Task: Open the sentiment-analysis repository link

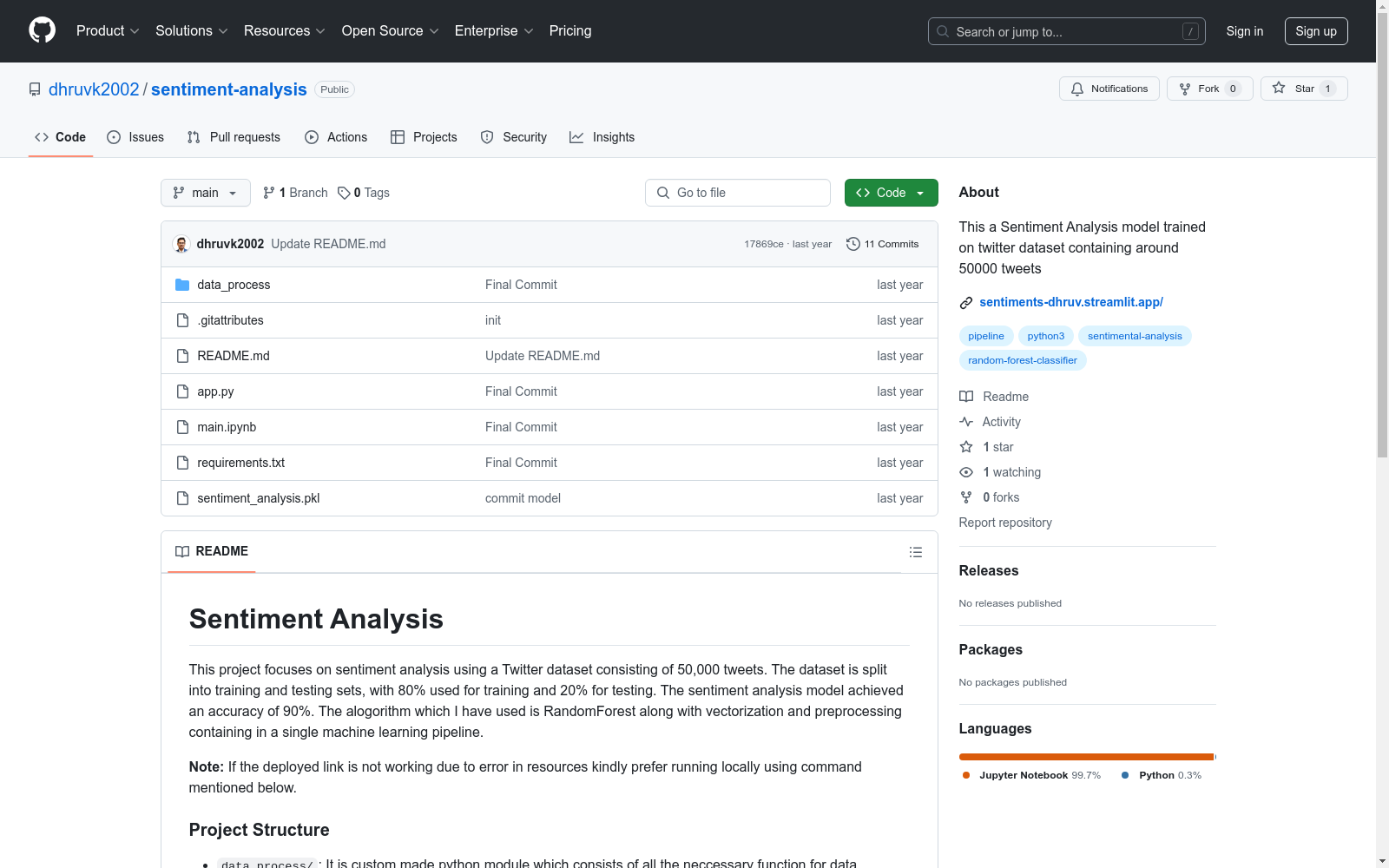Action: click(228, 89)
